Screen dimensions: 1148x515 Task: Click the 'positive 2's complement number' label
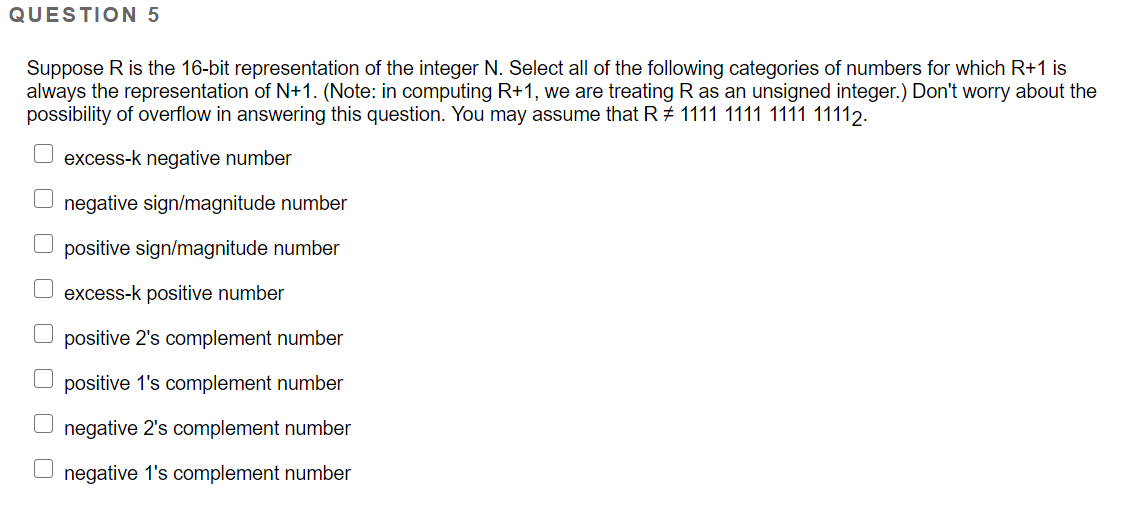click(x=204, y=338)
